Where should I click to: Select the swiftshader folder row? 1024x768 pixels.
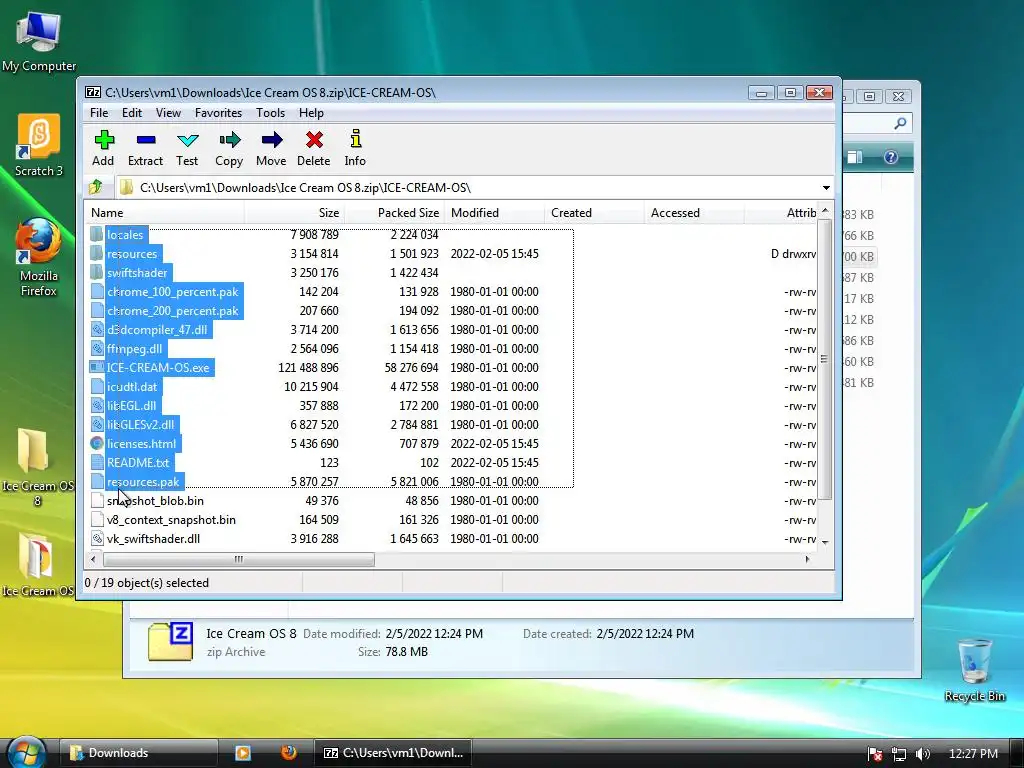pyautogui.click(x=452, y=272)
